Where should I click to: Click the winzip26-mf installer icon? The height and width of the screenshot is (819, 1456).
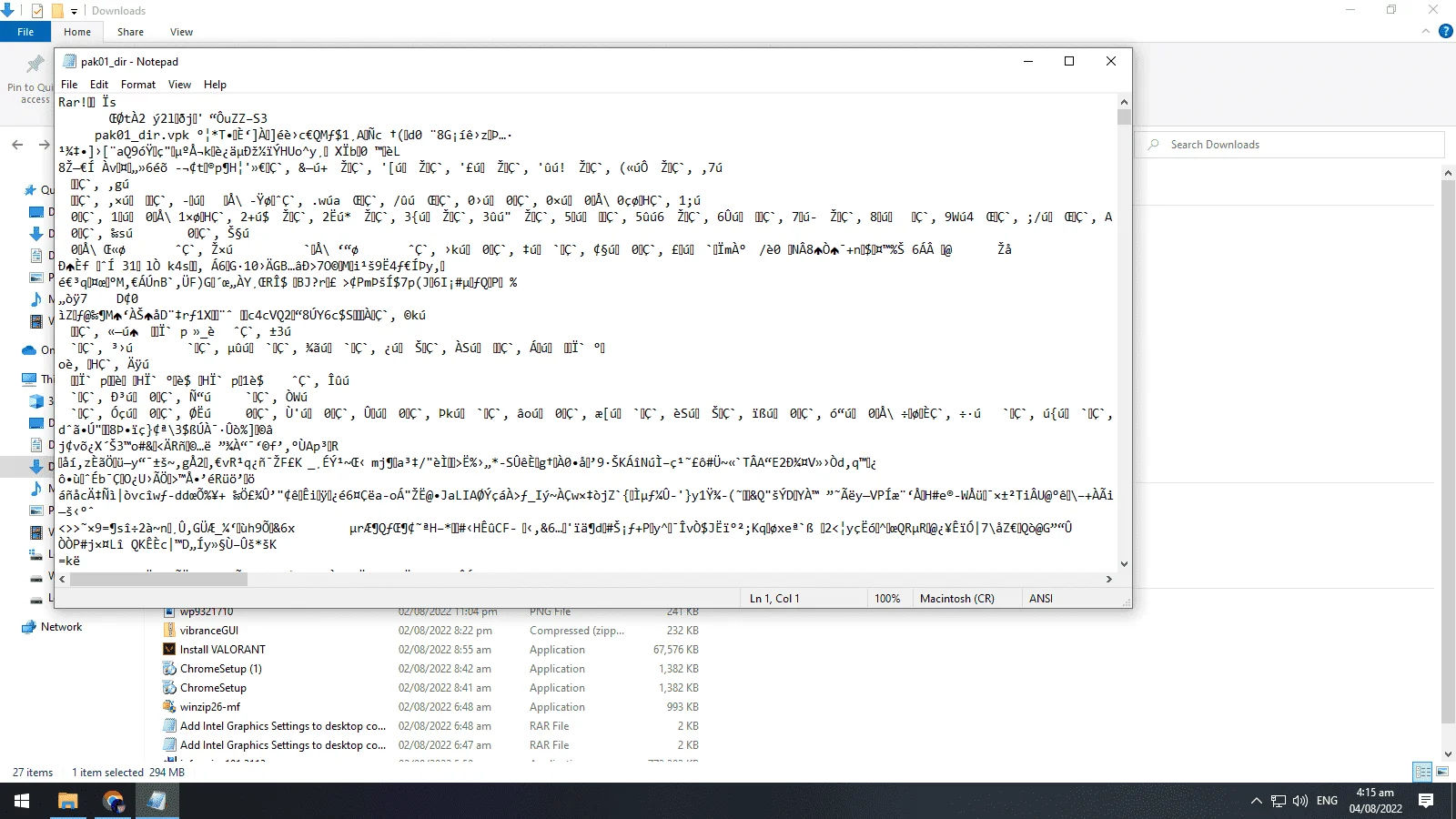[x=169, y=707]
